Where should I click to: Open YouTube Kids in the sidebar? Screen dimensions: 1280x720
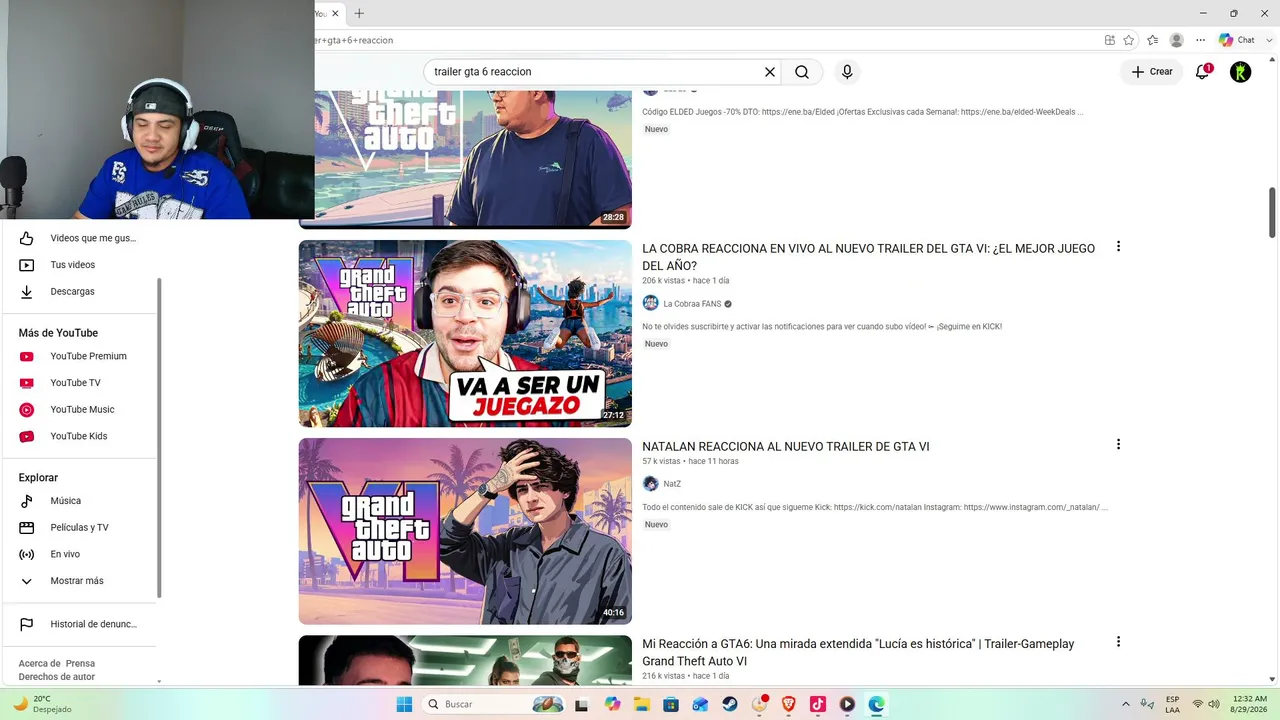(80, 436)
